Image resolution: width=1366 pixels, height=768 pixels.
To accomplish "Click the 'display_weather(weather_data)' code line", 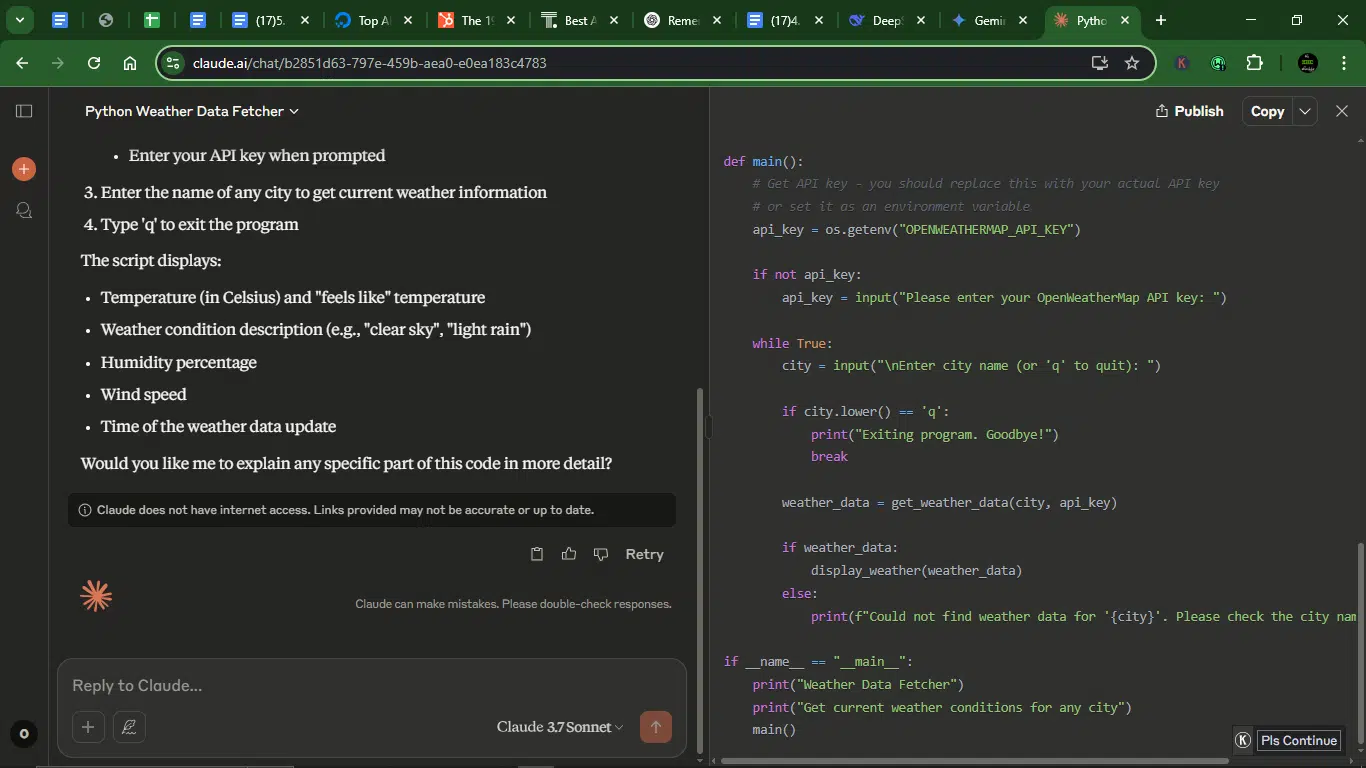I will point(917,571).
